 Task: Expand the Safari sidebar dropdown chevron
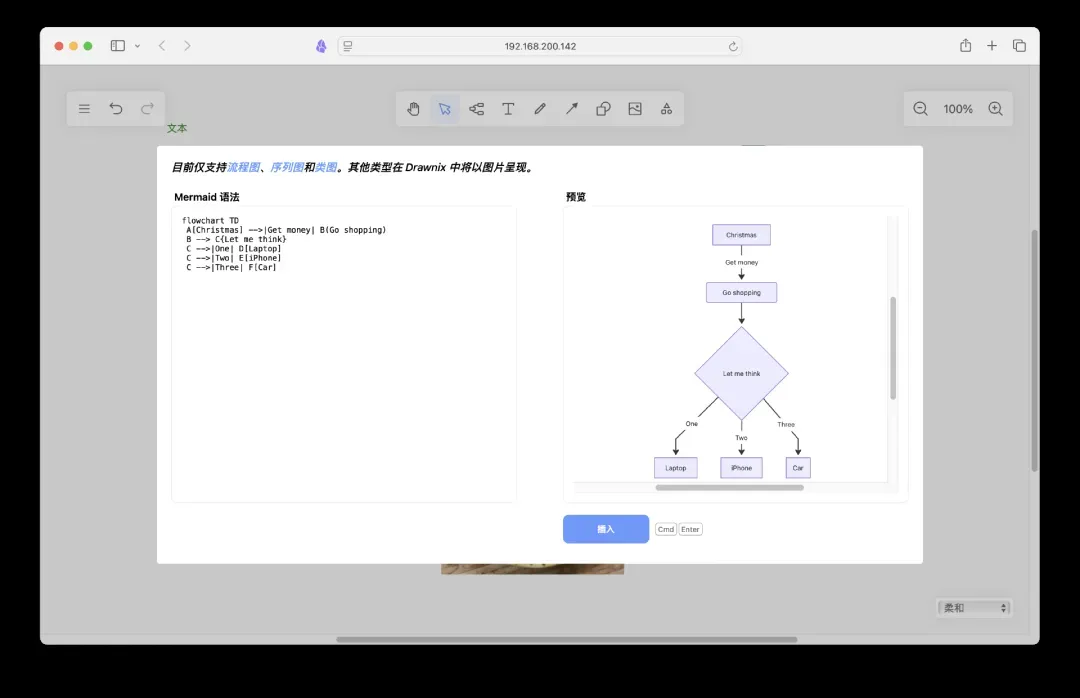pos(137,46)
